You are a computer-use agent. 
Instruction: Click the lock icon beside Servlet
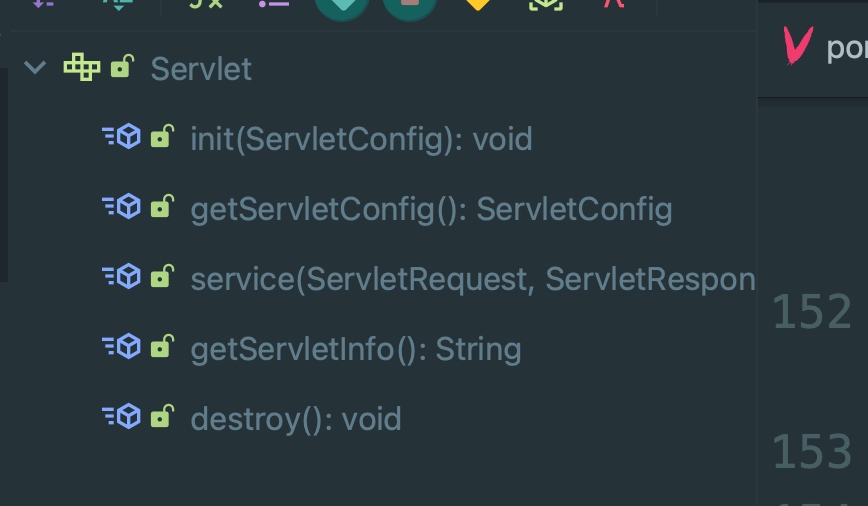click(x=122, y=67)
